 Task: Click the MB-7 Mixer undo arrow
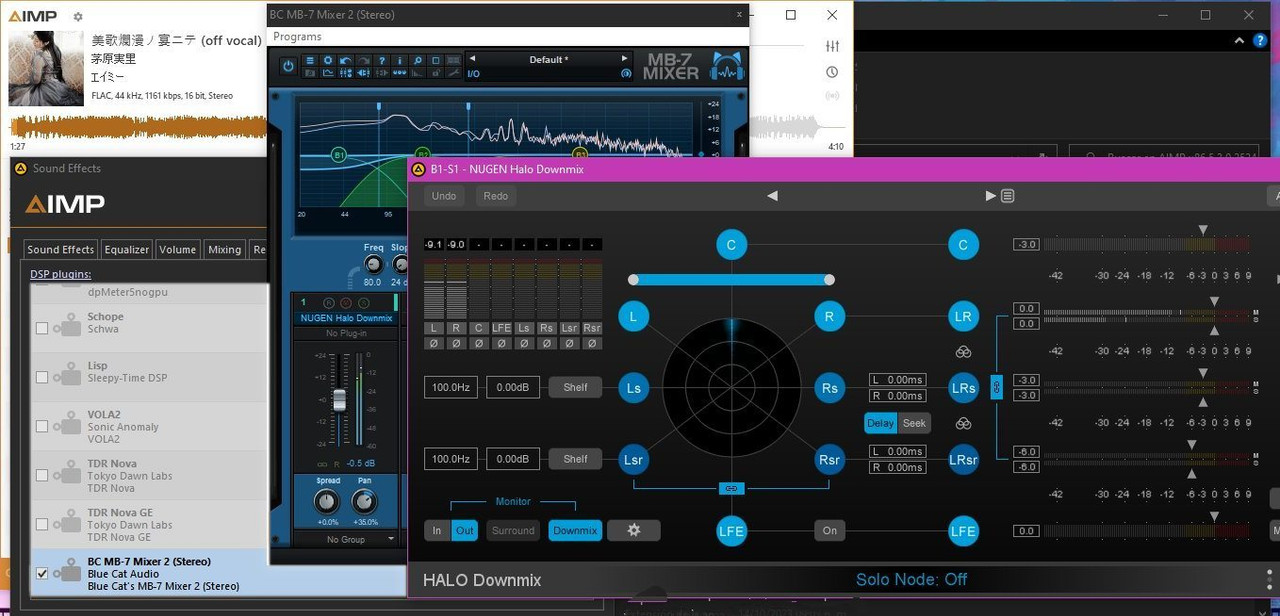pos(346,61)
